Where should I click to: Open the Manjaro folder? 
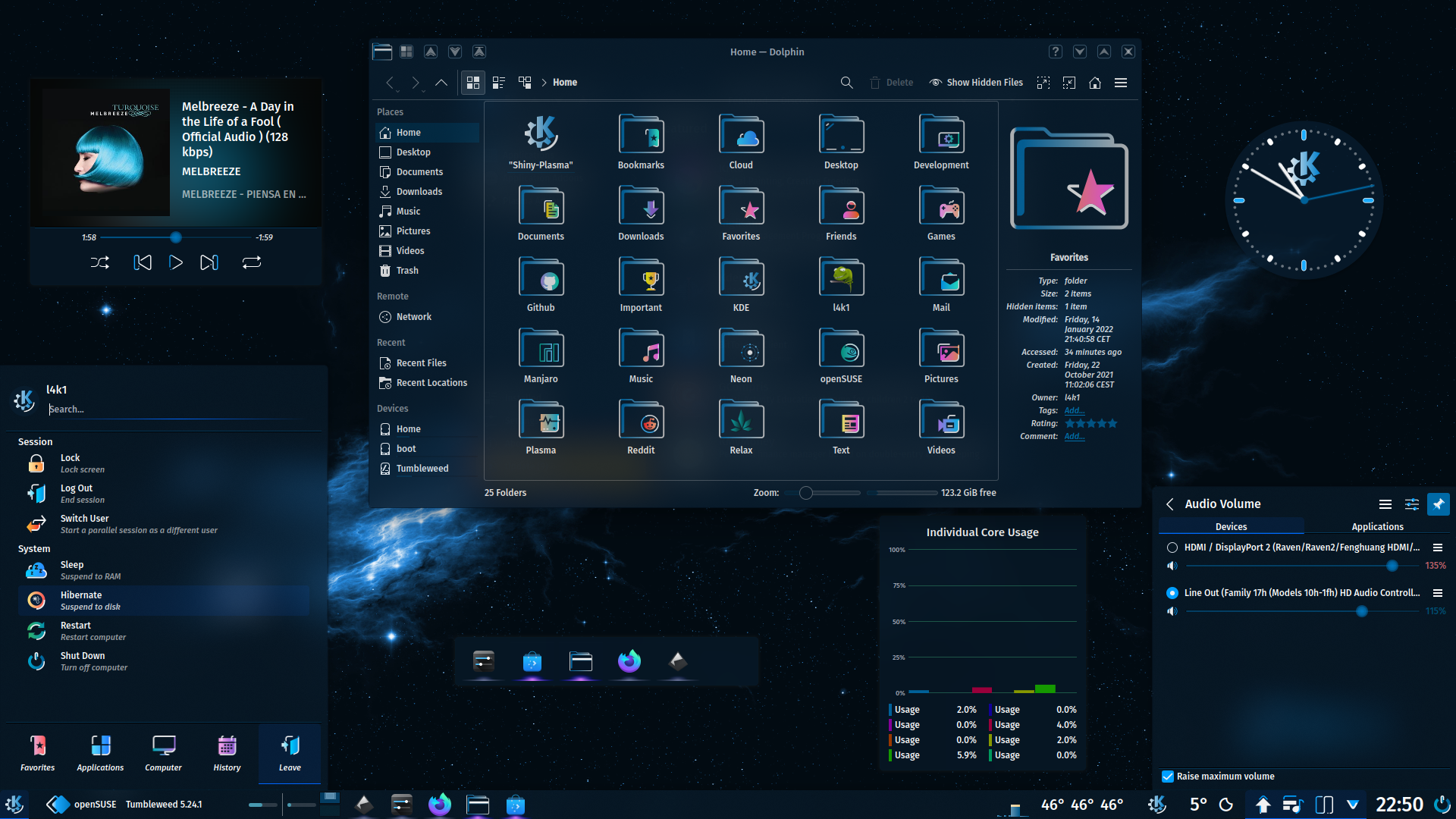coord(541,356)
